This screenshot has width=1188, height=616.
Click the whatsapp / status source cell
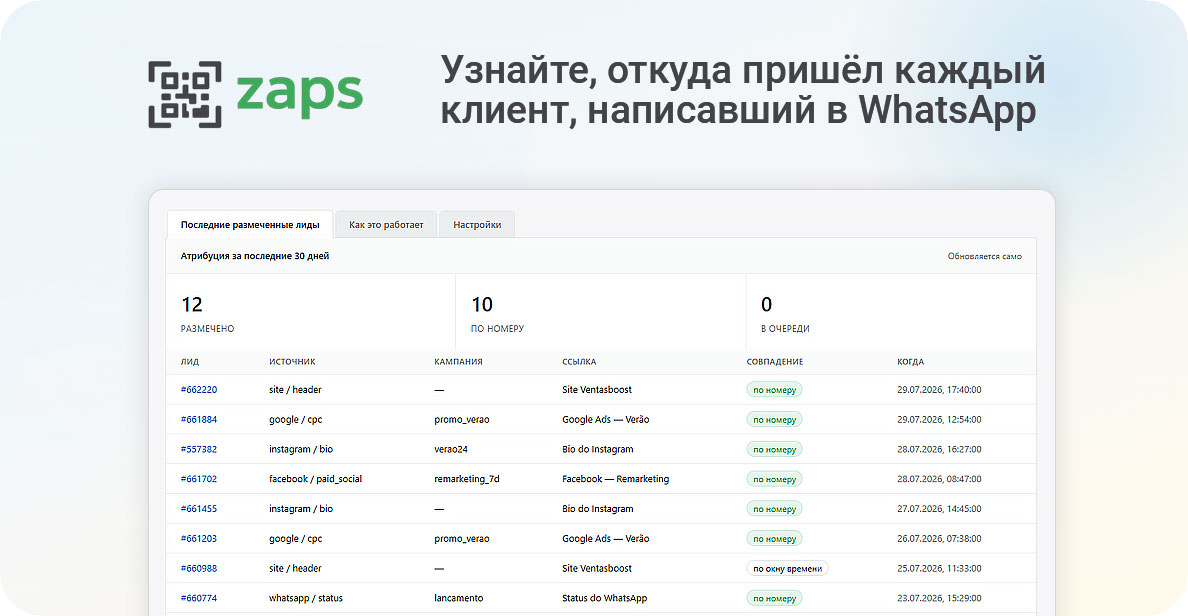[305, 598]
